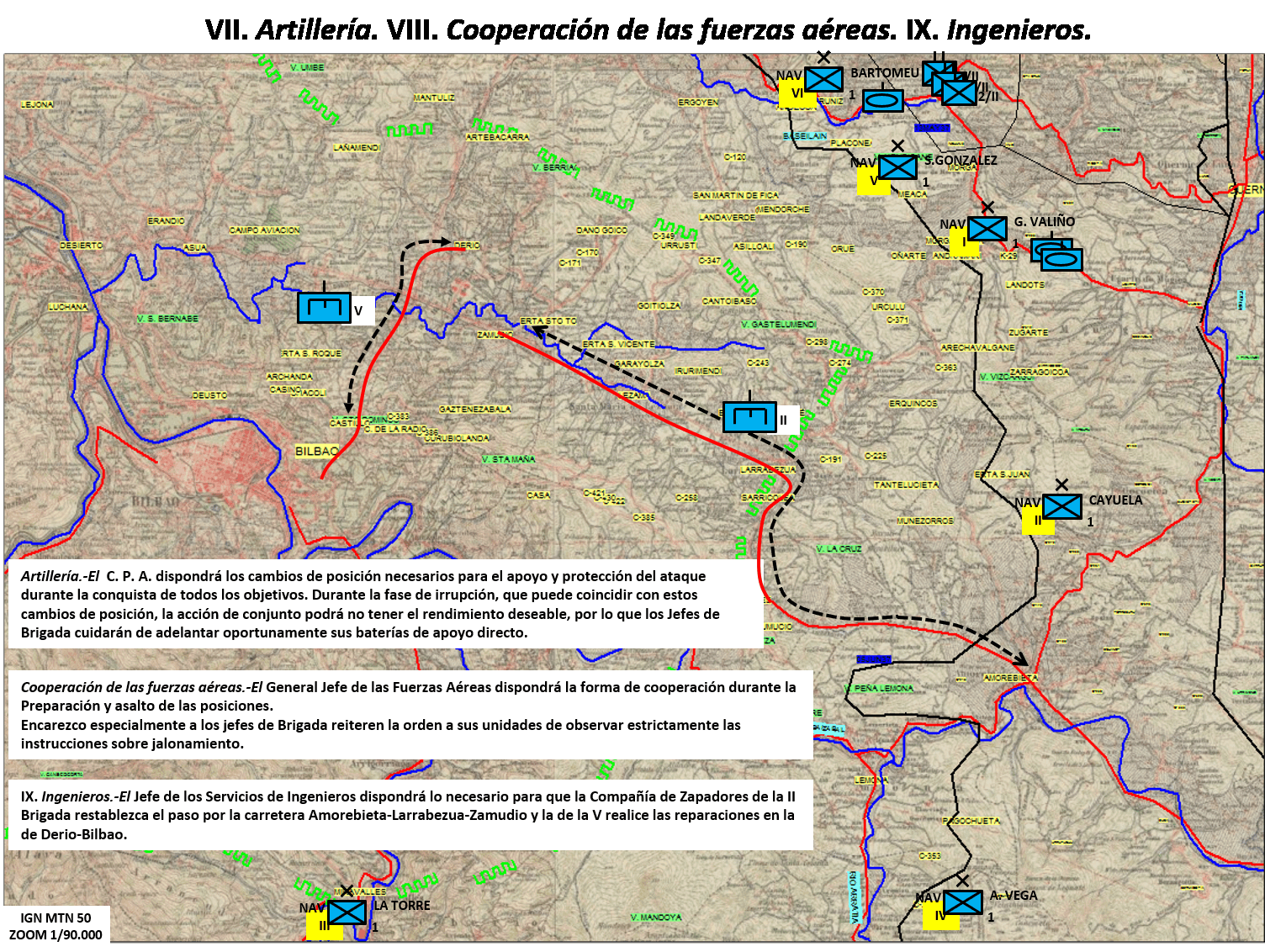Click the V. MANDOYA label
Screen dimensions: 1265x952
pos(656,917)
